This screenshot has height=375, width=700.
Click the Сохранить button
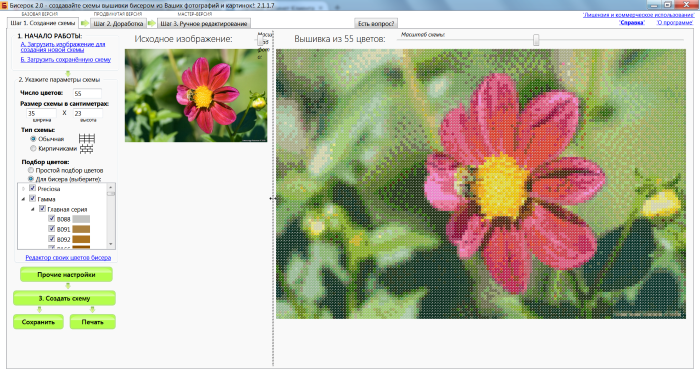38,322
